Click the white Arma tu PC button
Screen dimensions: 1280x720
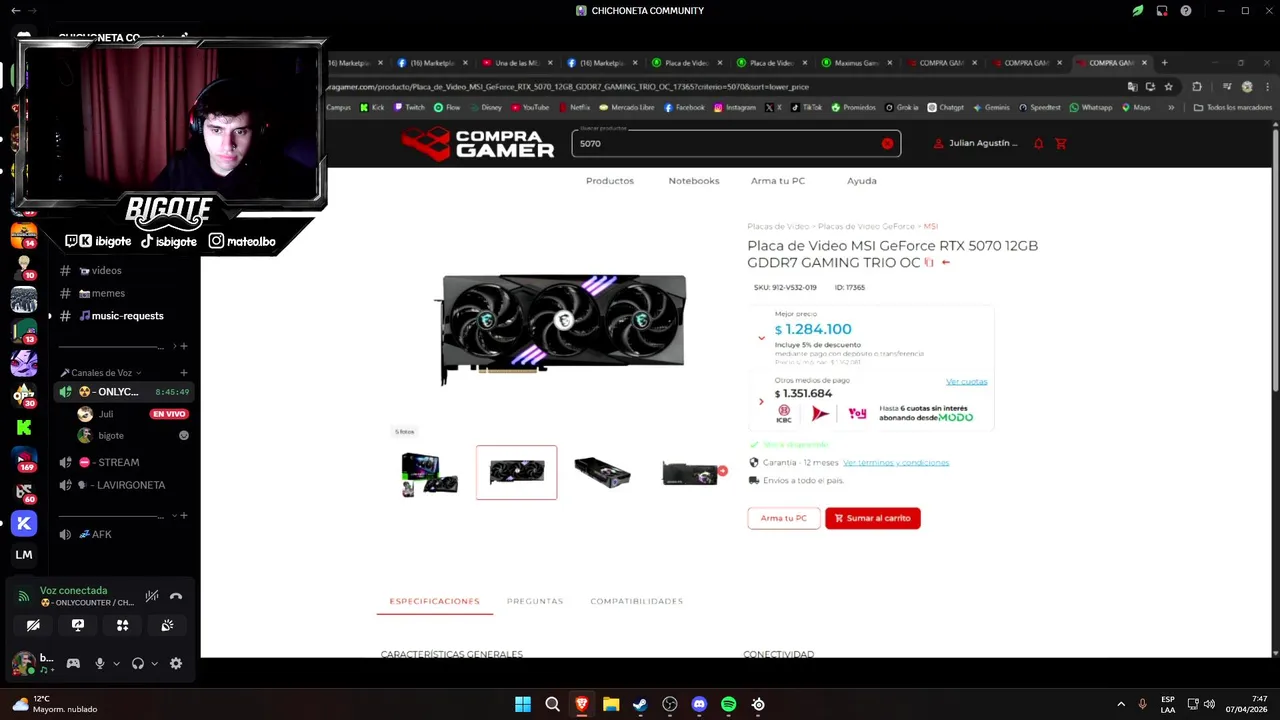pos(784,518)
